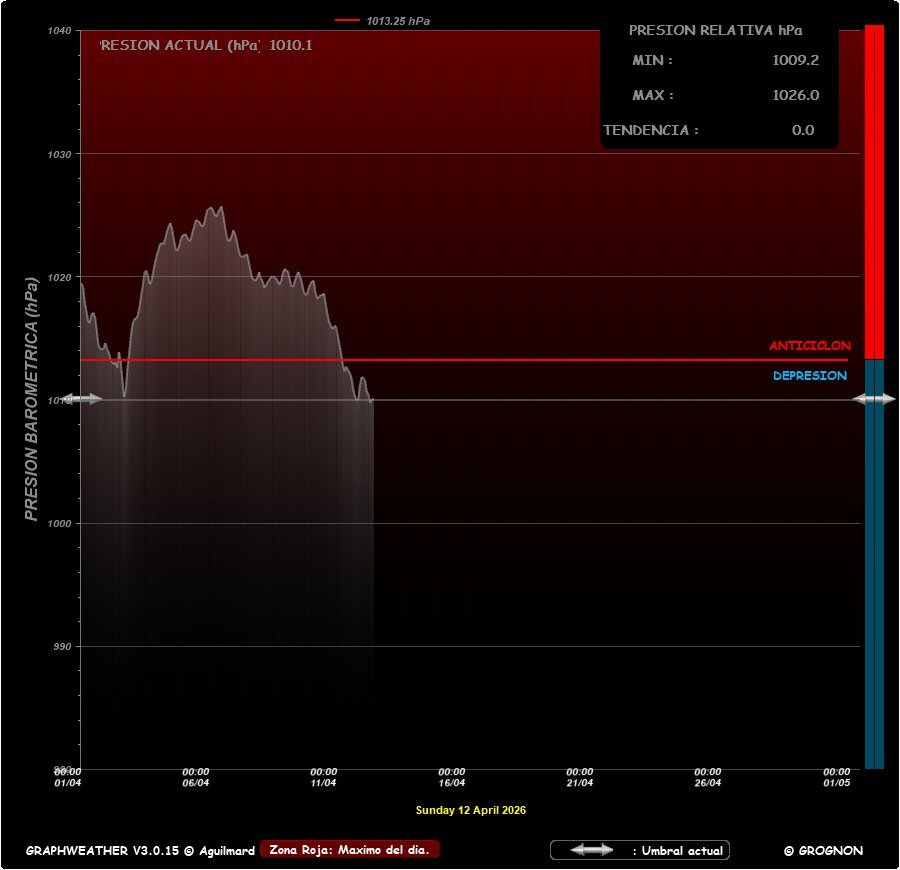Click the right threshold arrow marker

tap(874, 399)
